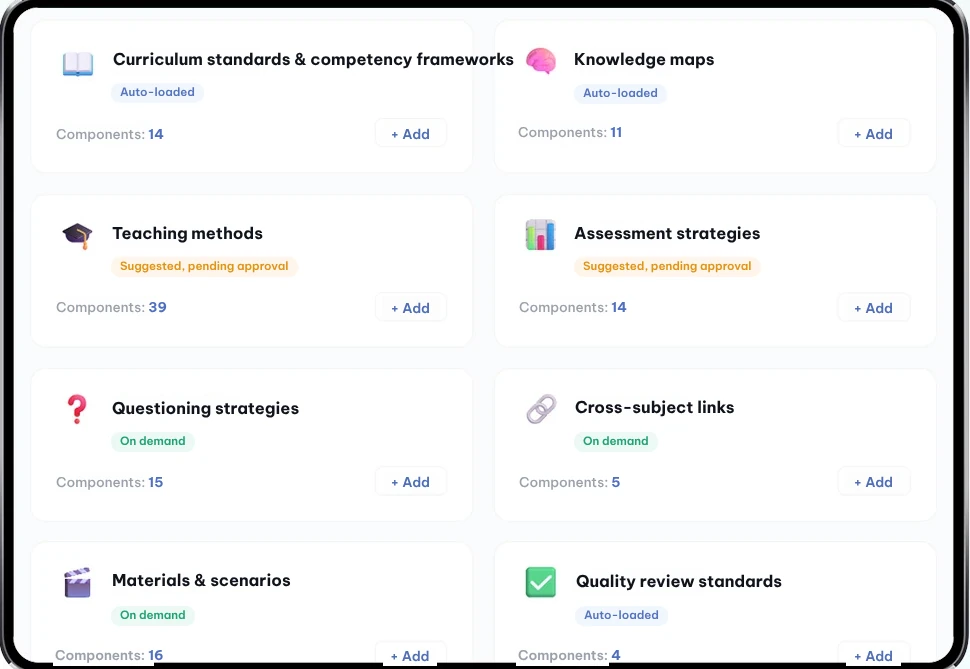This screenshot has height=669, width=970.
Task: Click the Auto-loaded badge under Knowledge maps
Action: [x=620, y=93]
